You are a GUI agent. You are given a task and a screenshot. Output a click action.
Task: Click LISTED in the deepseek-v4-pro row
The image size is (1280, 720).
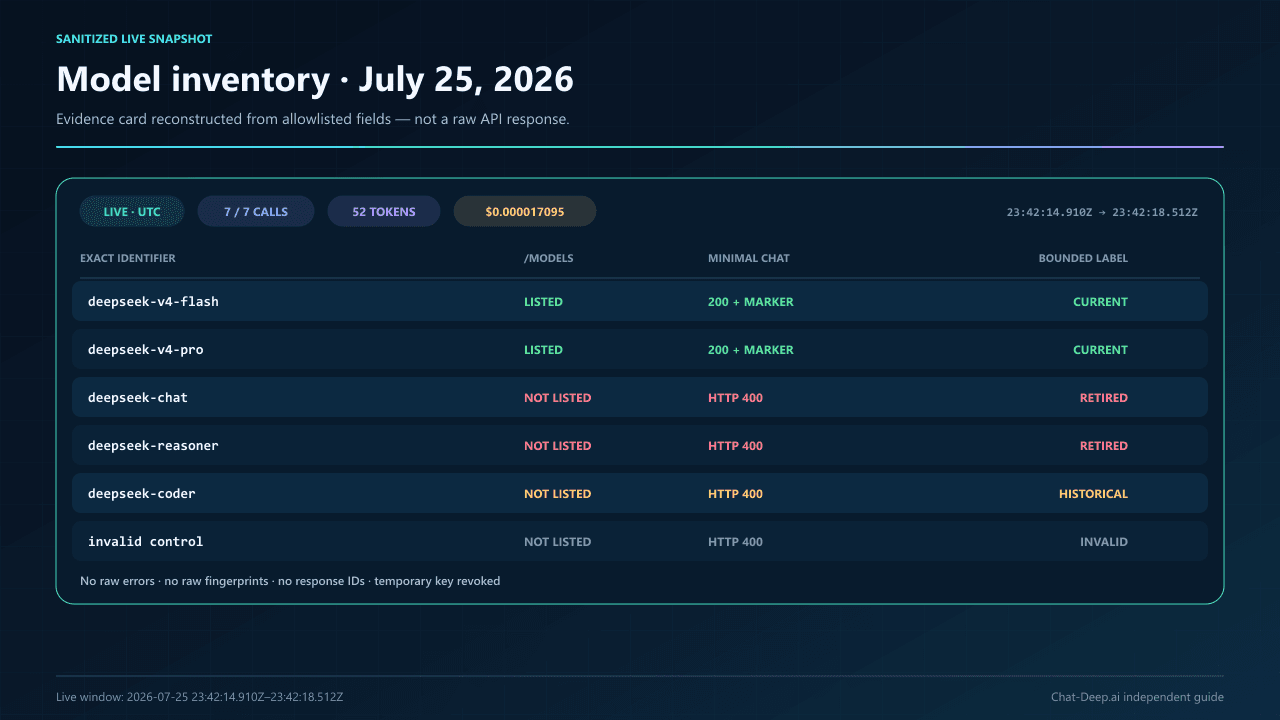pos(543,349)
